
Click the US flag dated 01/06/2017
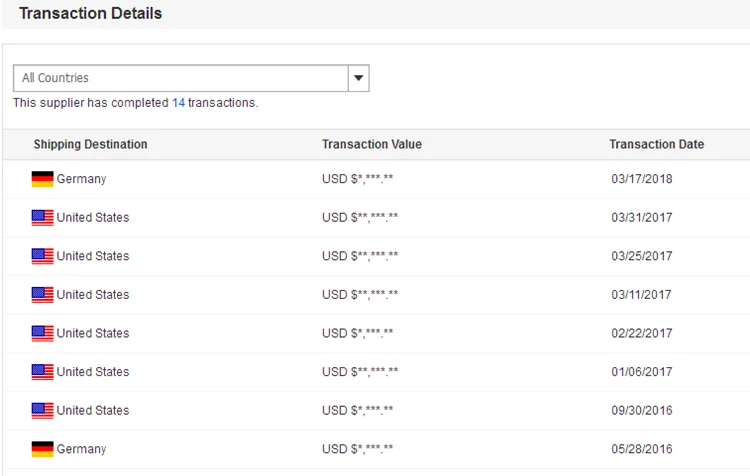pyautogui.click(x=42, y=372)
